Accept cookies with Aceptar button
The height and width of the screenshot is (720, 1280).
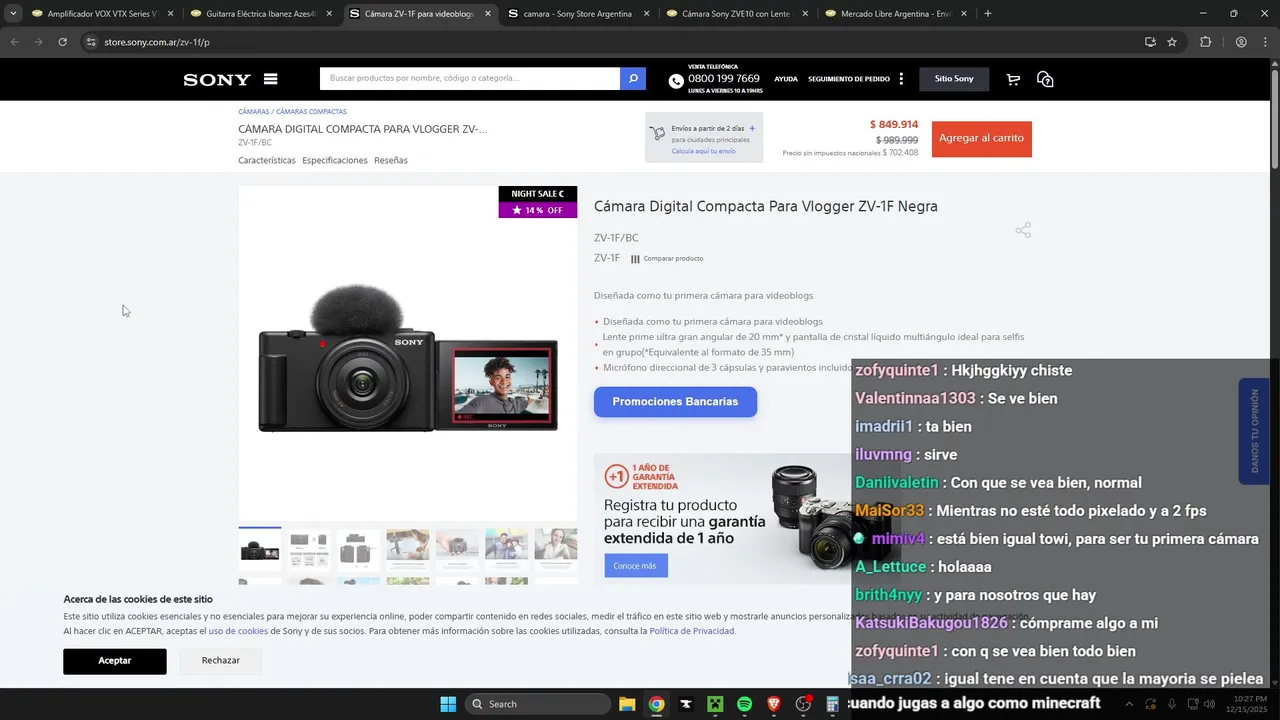(x=115, y=661)
